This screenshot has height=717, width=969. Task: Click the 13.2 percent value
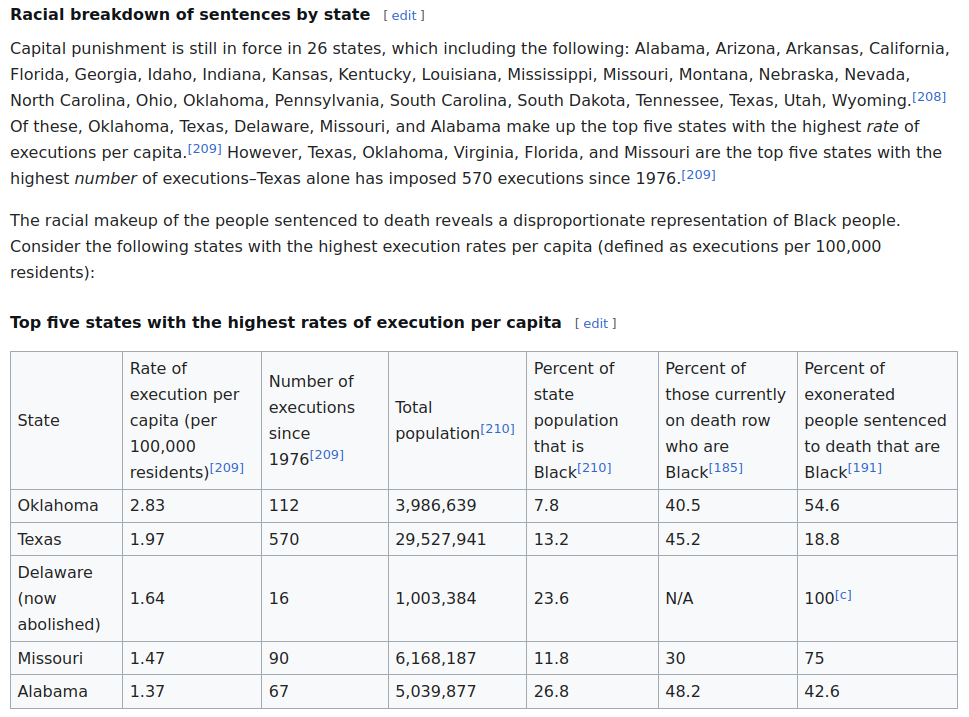tap(551, 539)
